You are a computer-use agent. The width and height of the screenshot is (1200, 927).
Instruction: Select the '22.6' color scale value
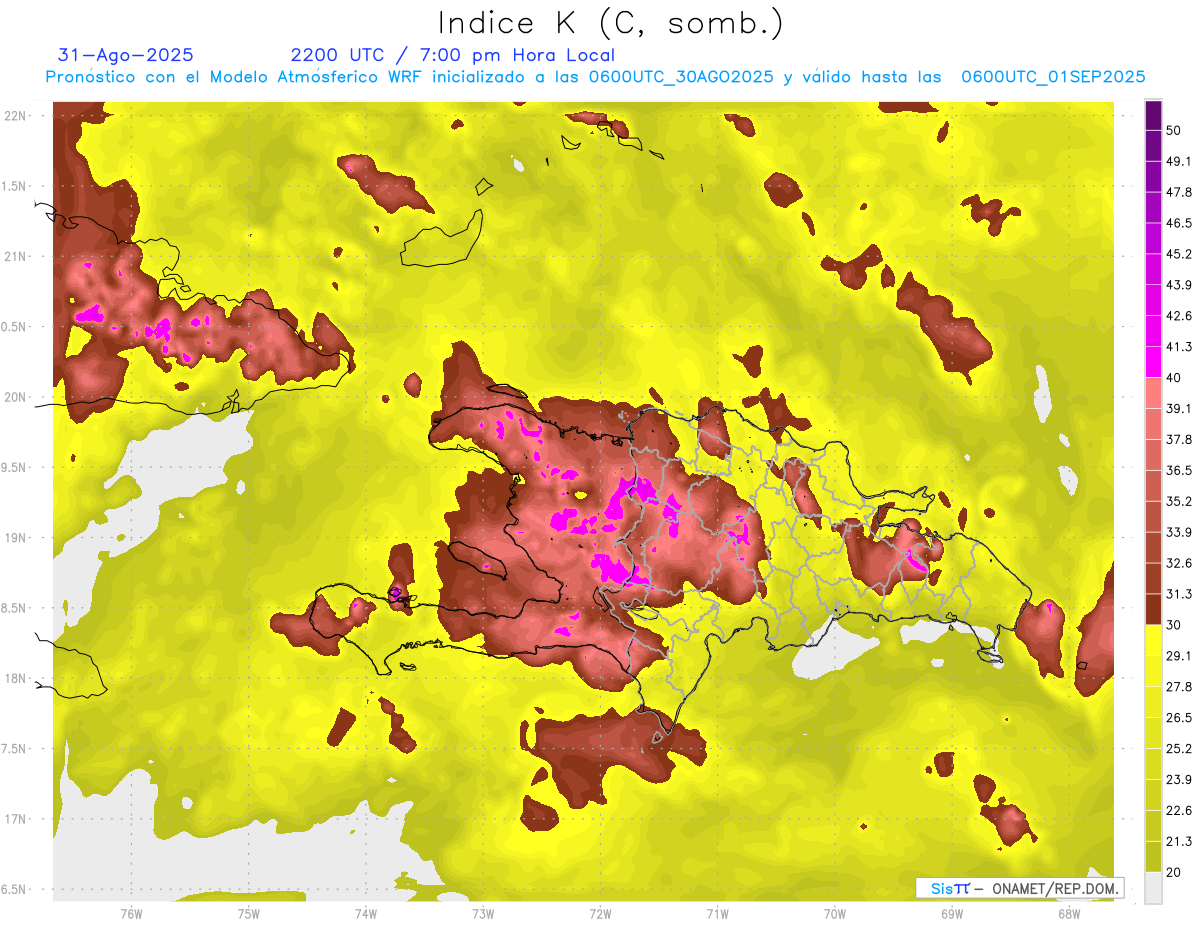1179,811
